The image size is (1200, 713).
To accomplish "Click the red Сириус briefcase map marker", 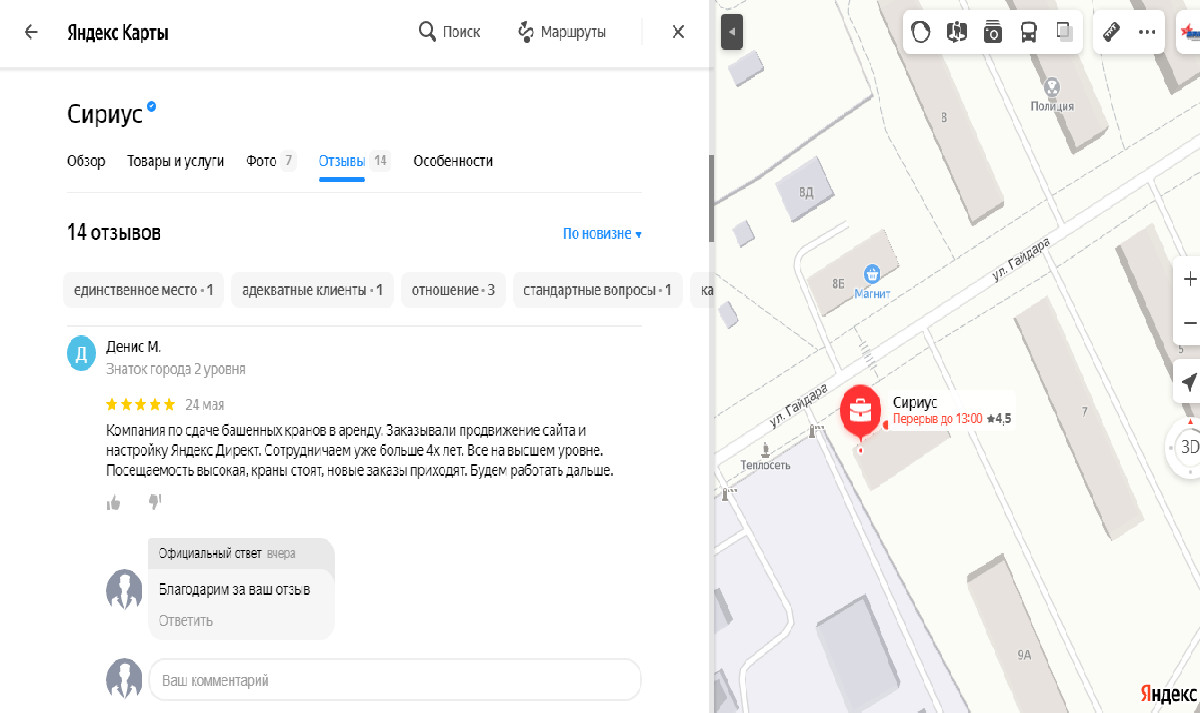I will pos(859,410).
